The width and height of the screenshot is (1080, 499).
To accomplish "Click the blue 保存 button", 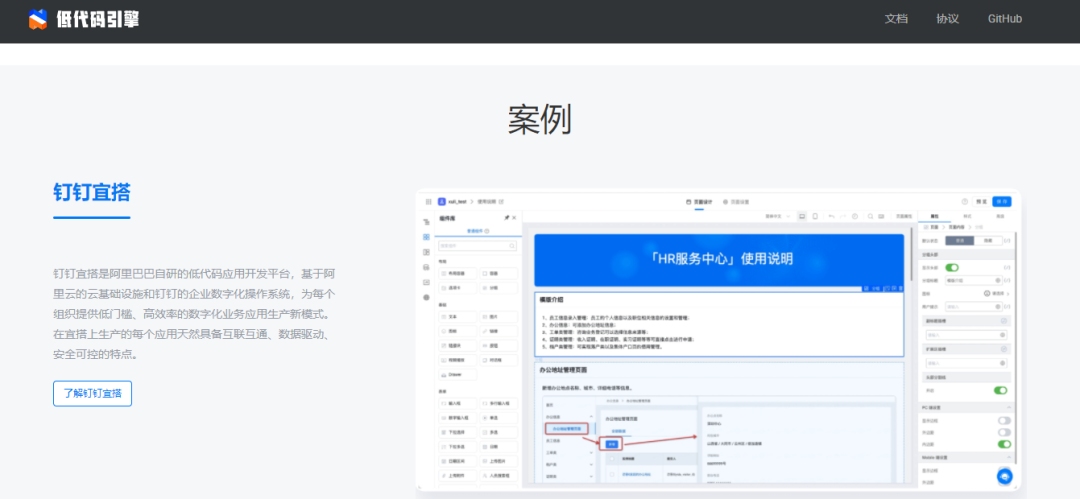I will 1001,201.
